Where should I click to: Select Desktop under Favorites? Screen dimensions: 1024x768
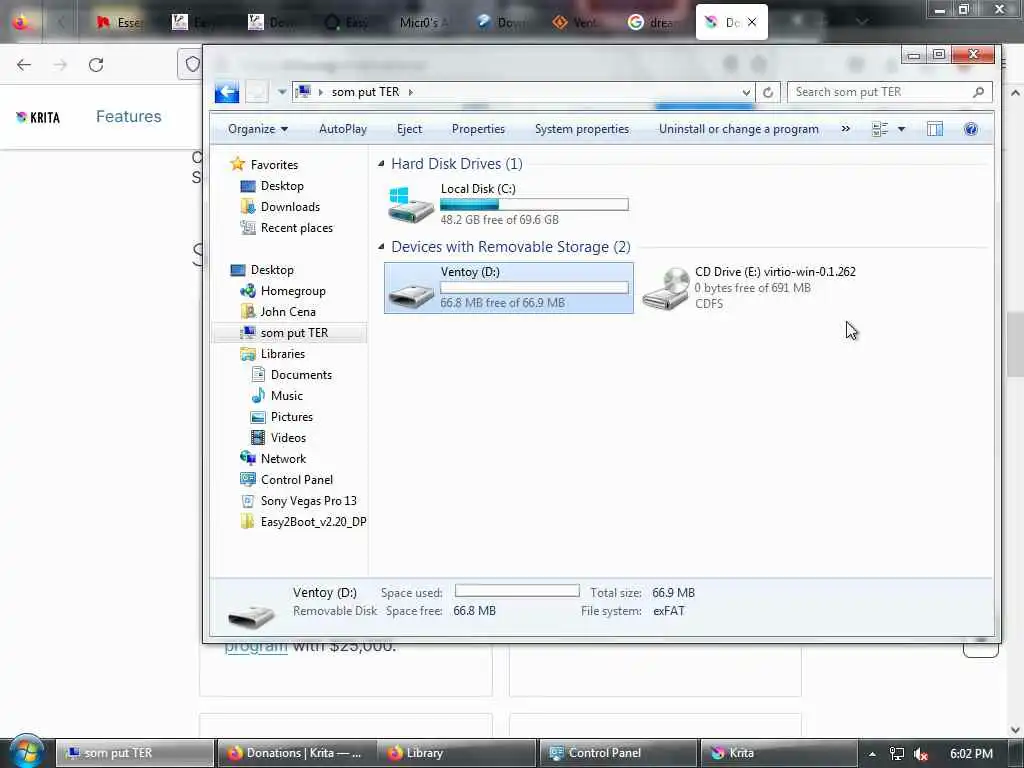click(x=281, y=185)
